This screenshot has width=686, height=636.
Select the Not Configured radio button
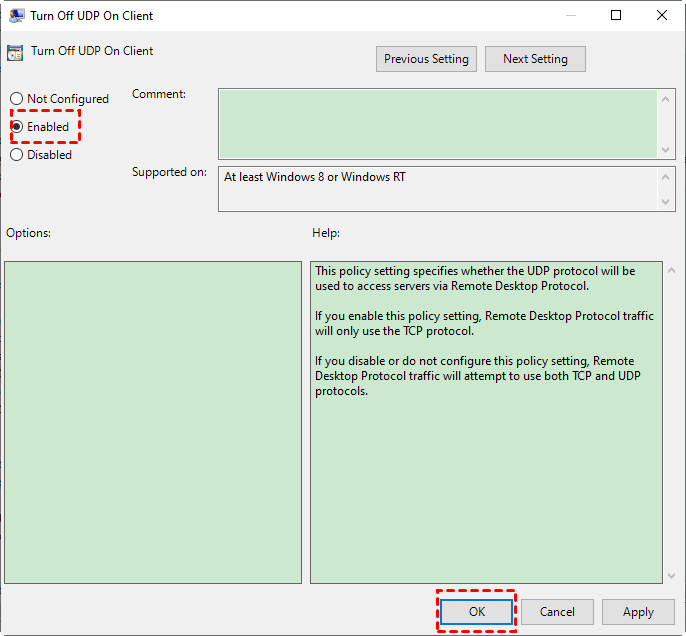[17, 99]
